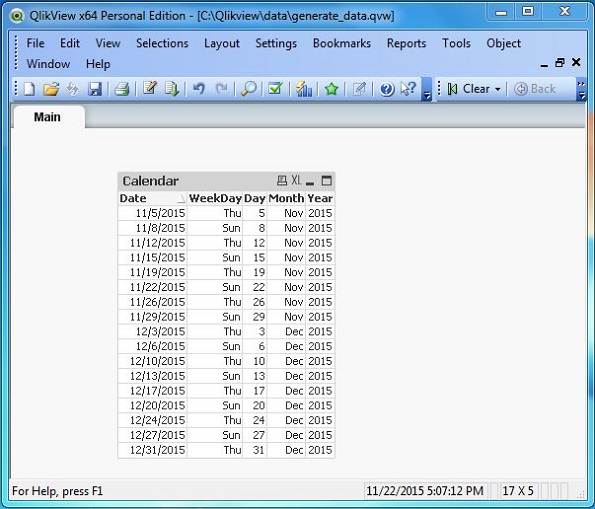Click the WeekDay column header
595x509 pixels.
pyautogui.click(x=215, y=199)
